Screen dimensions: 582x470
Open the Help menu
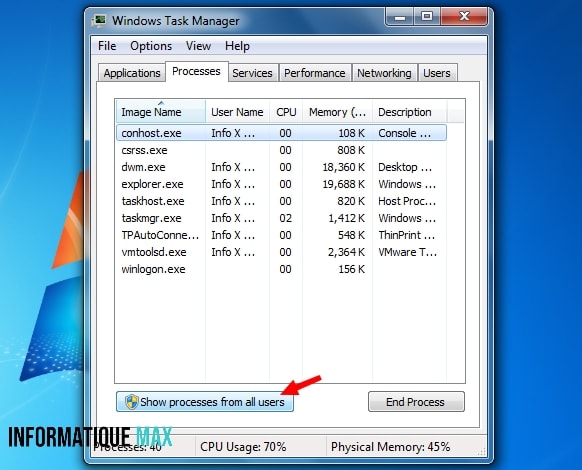tap(237, 46)
